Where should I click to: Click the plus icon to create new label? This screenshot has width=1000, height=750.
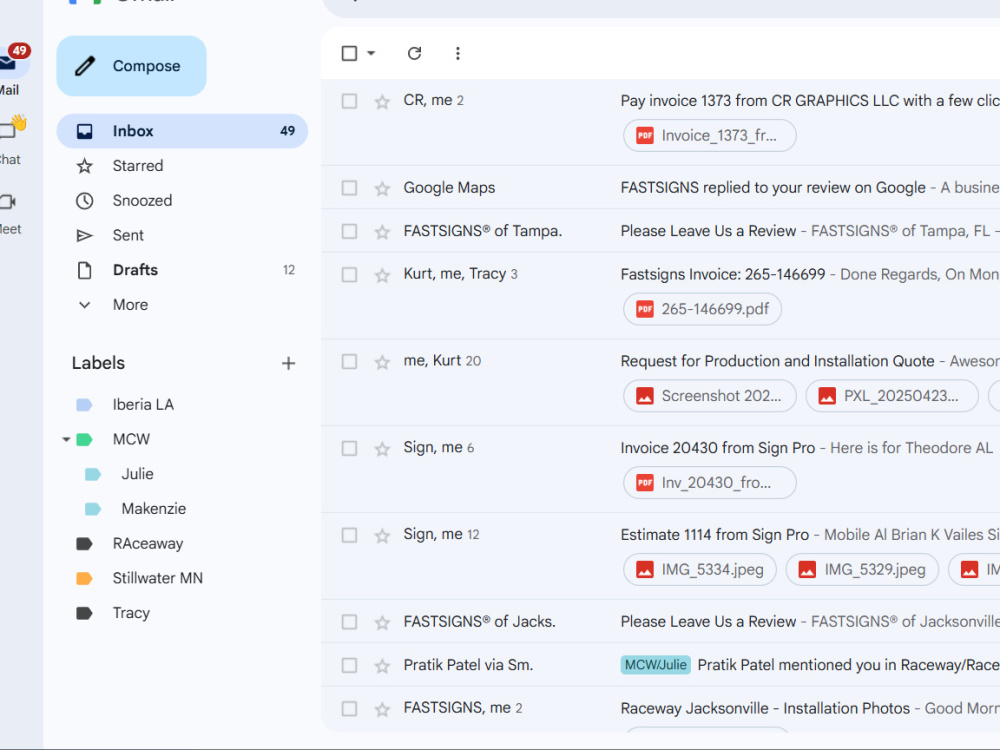(x=288, y=363)
